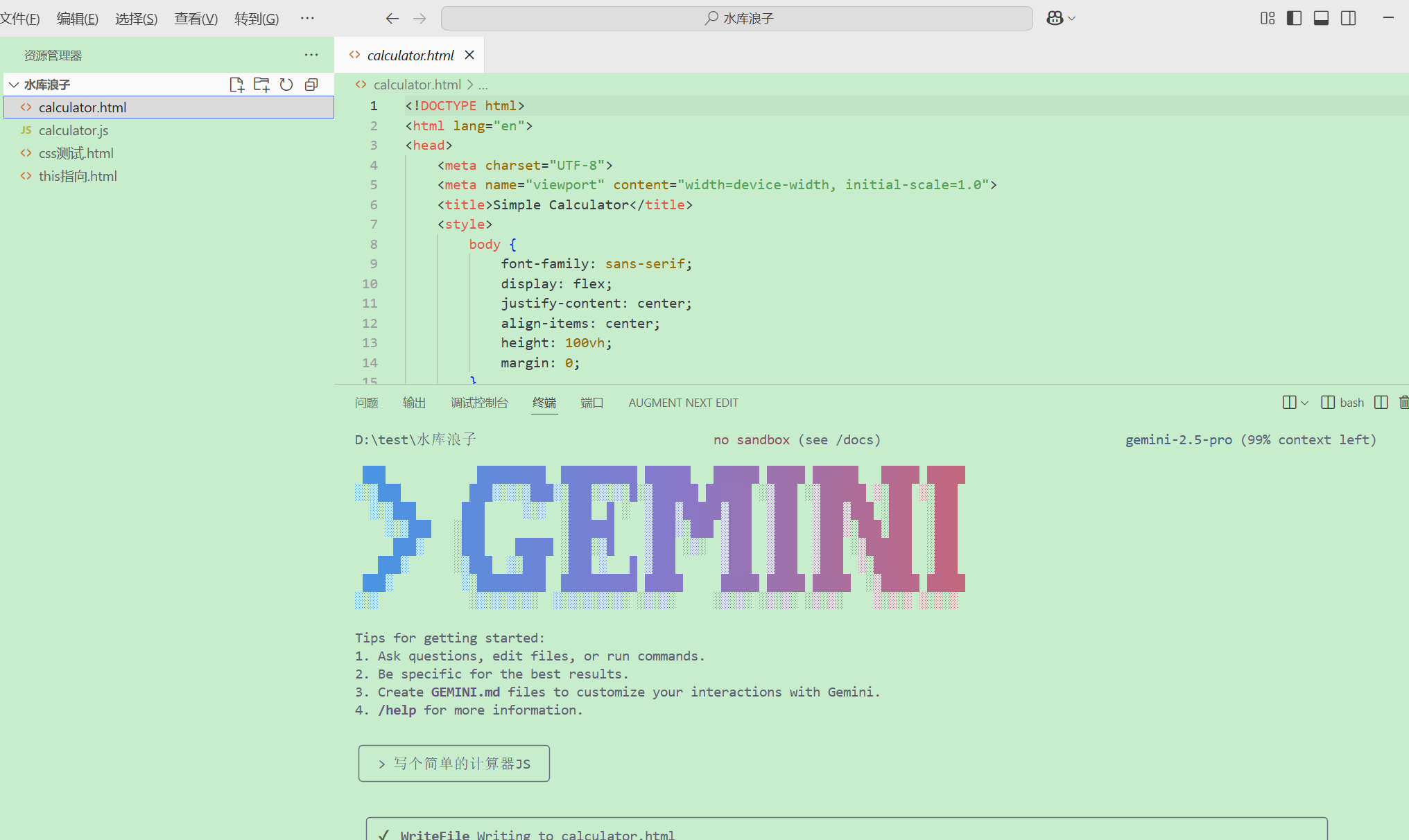
Task: Click the calculator.html breadcrumb
Action: pyautogui.click(x=417, y=85)
